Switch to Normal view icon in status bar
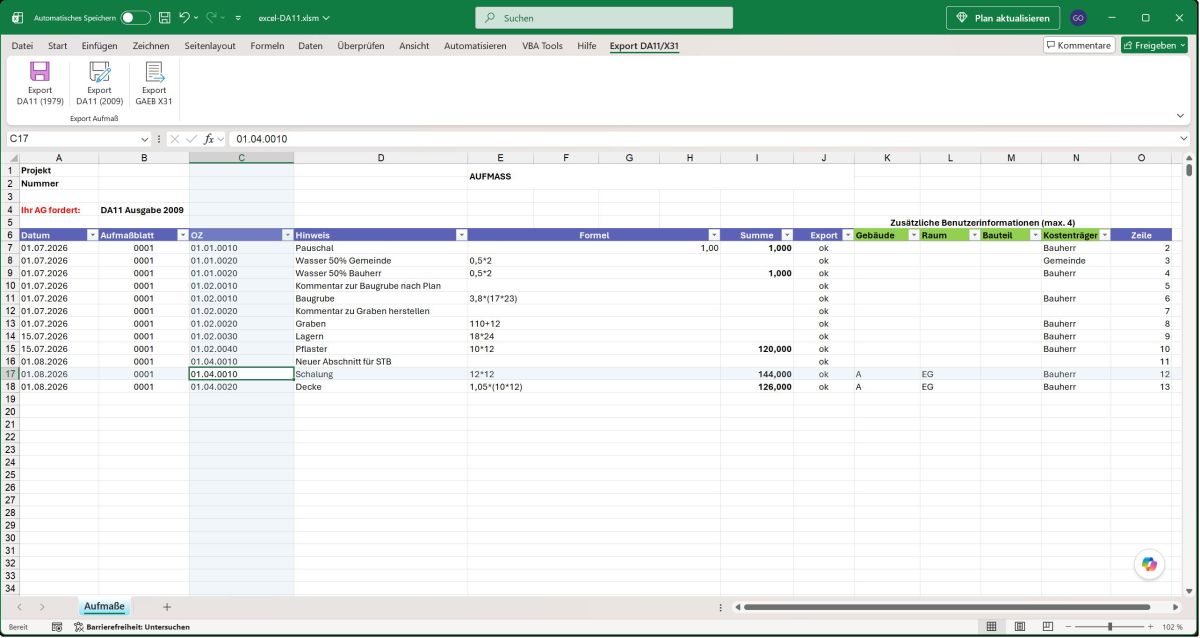Viewport: 1200px width, 638px height. [991, 626]
